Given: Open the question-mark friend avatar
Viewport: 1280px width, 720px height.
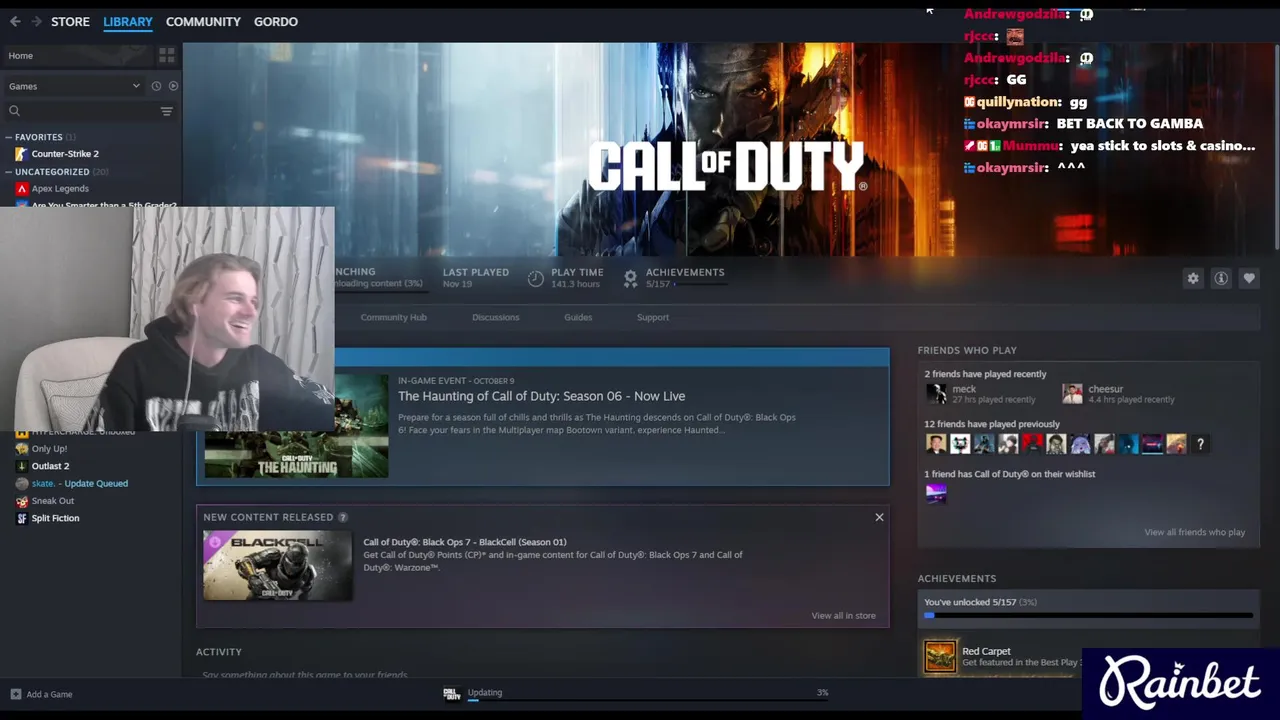Looking at the screenshot, I should (1200, 444).
